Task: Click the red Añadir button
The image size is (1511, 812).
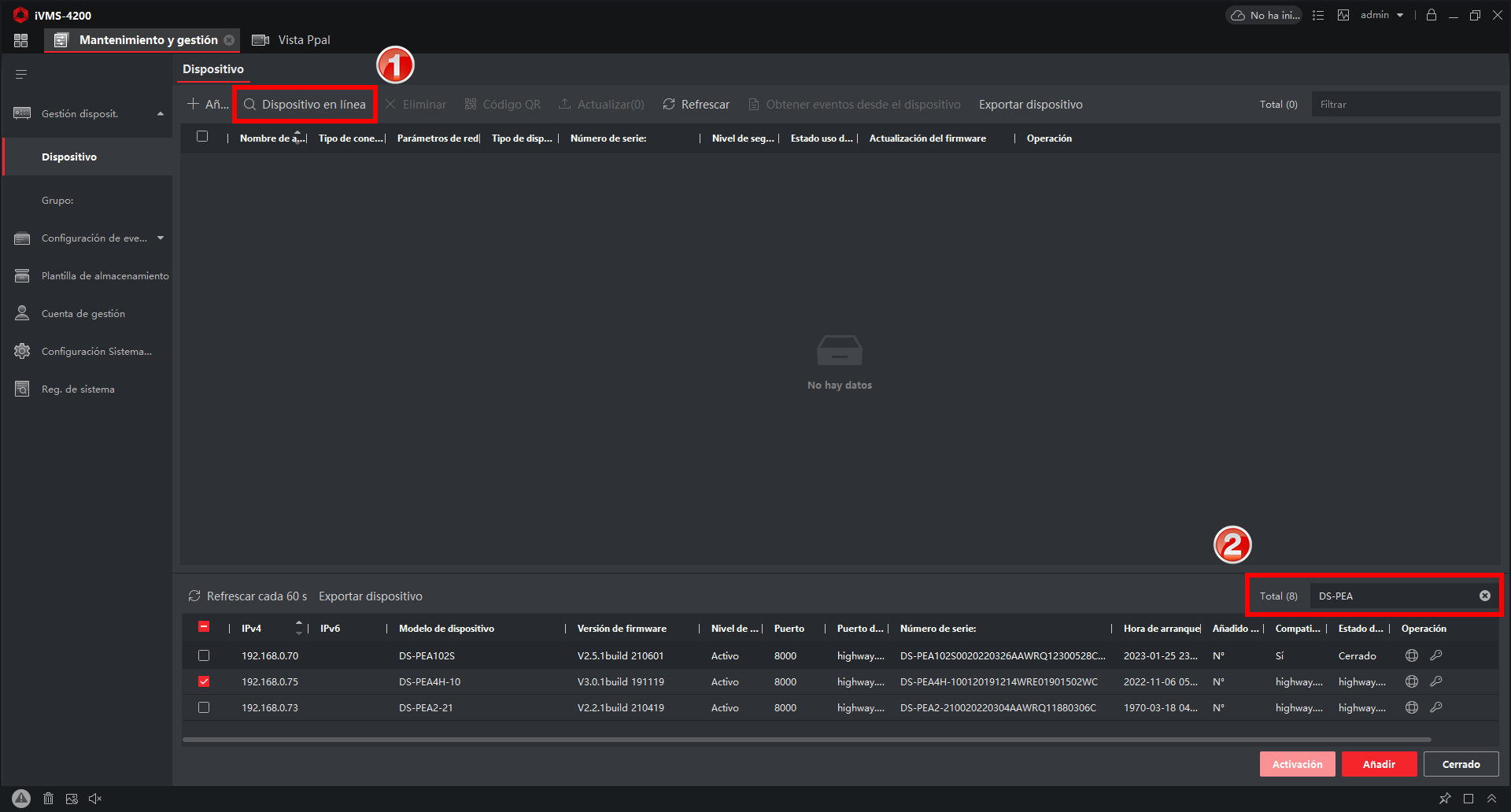Action: (1379, 764)
